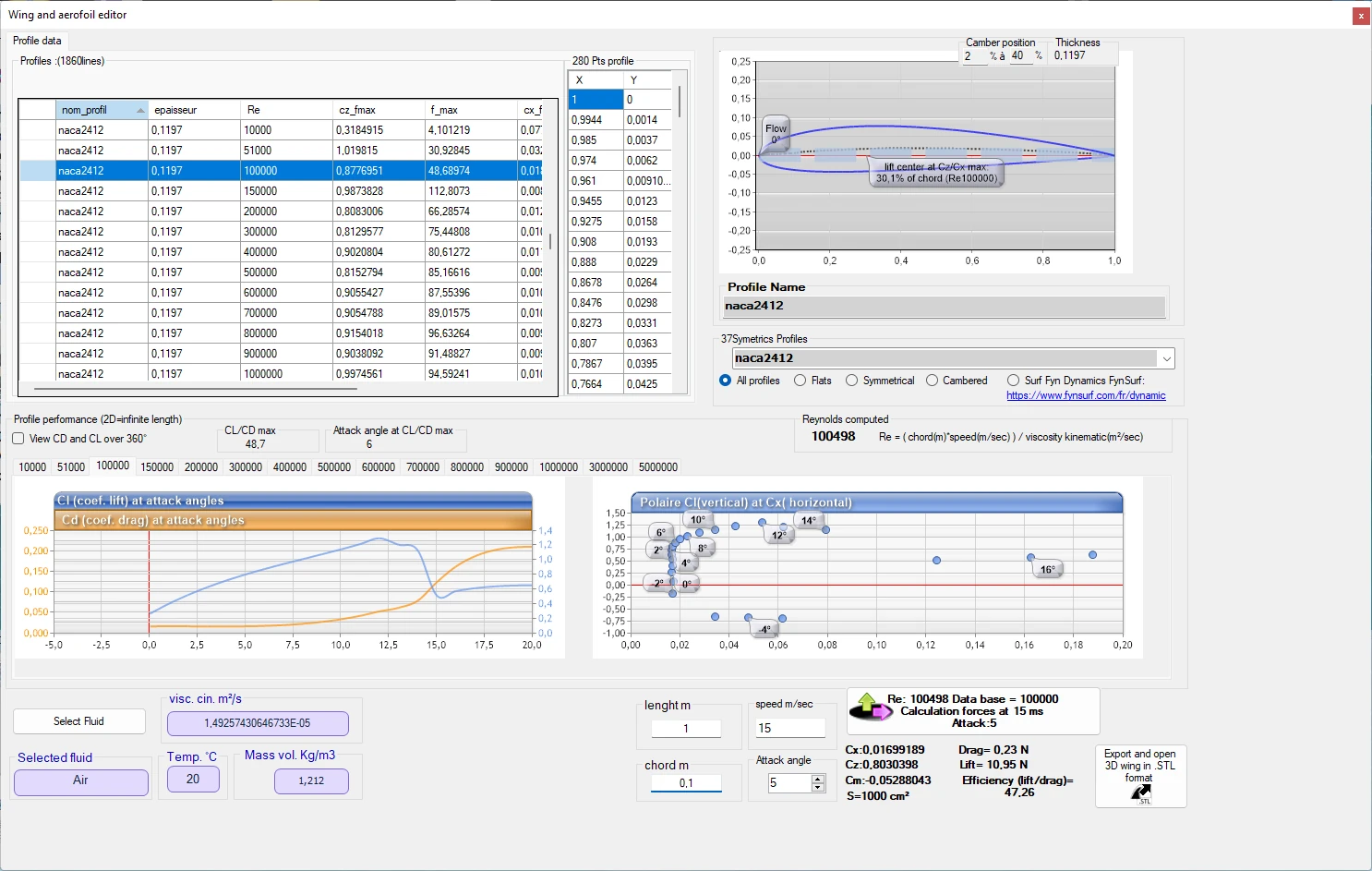1372x871 pixels.
Task: Click the Y value 0,0037 cell
Action: (647, 140)
